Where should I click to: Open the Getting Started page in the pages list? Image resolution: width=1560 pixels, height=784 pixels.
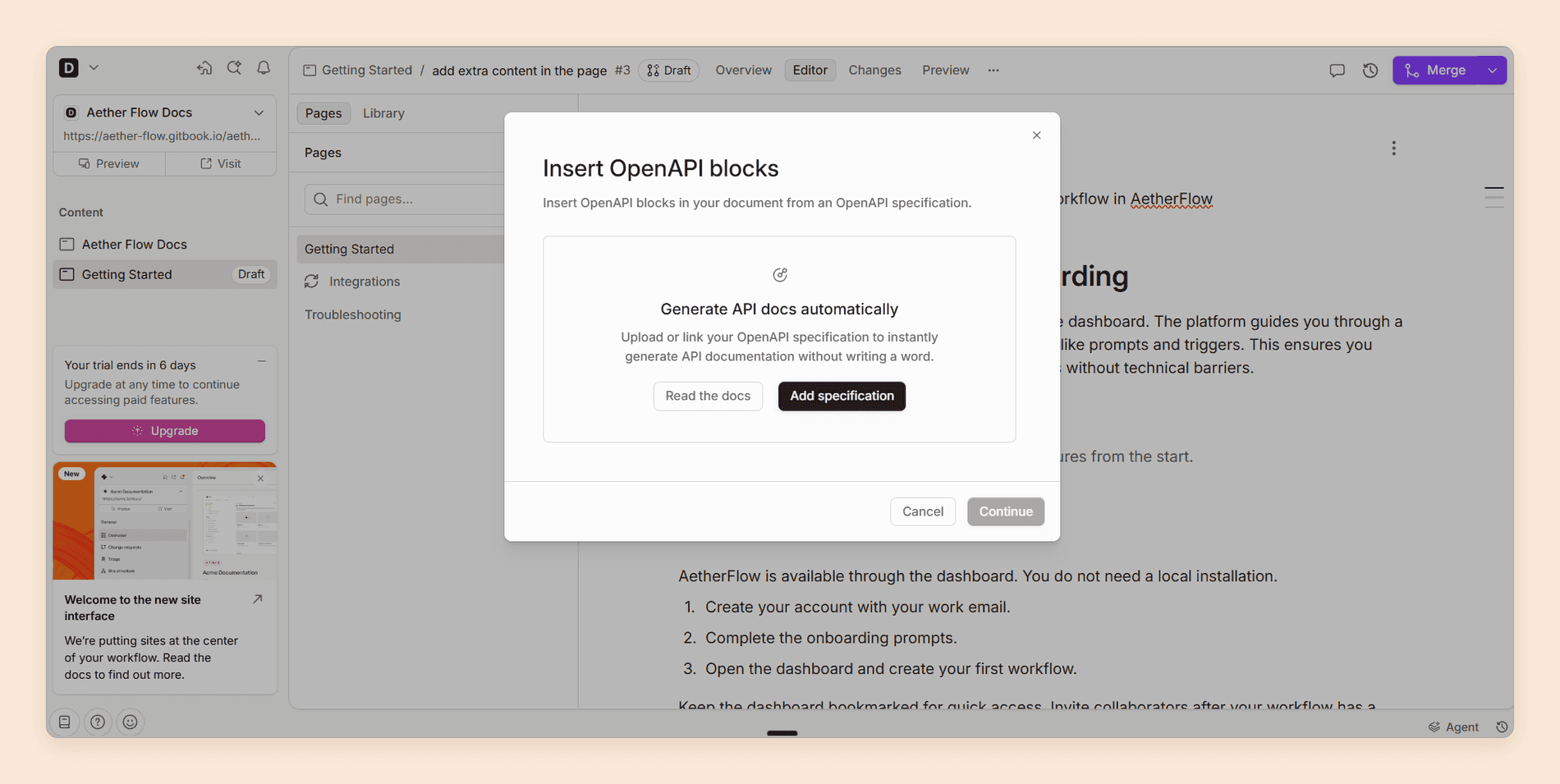pyautogui.click(x=401, y=249)
